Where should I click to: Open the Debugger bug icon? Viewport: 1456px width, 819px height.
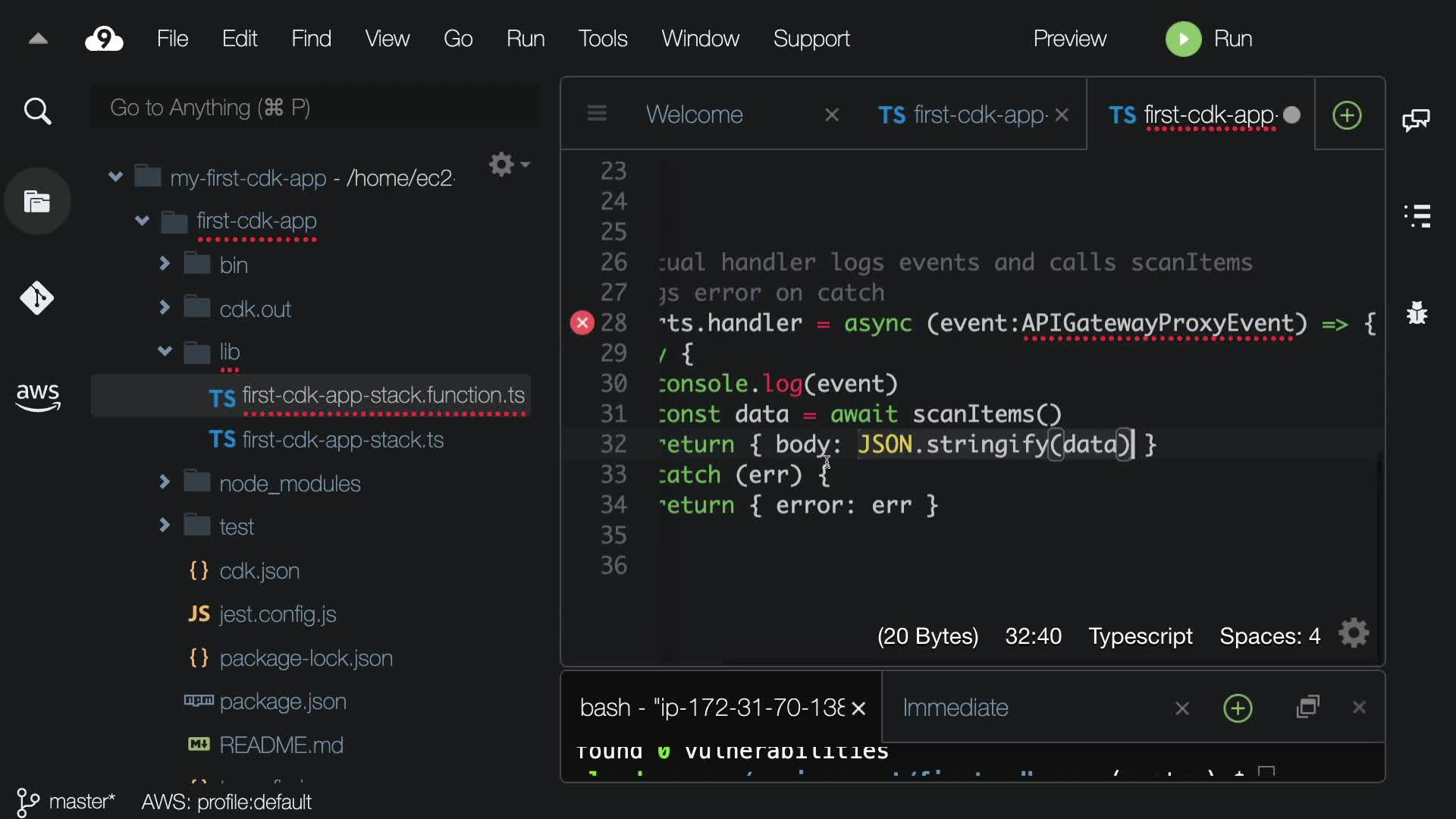pyautogui.click(x=1417, y=312)
